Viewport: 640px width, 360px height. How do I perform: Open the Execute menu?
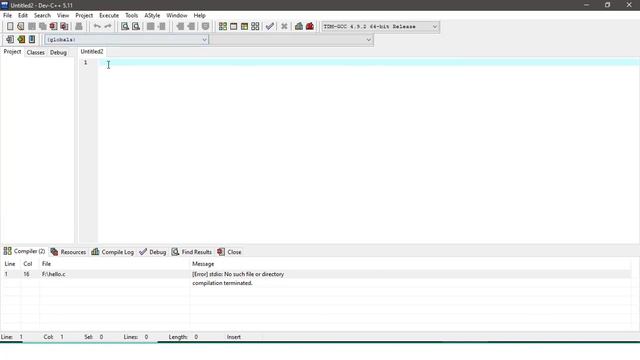[x=109, y=16]
